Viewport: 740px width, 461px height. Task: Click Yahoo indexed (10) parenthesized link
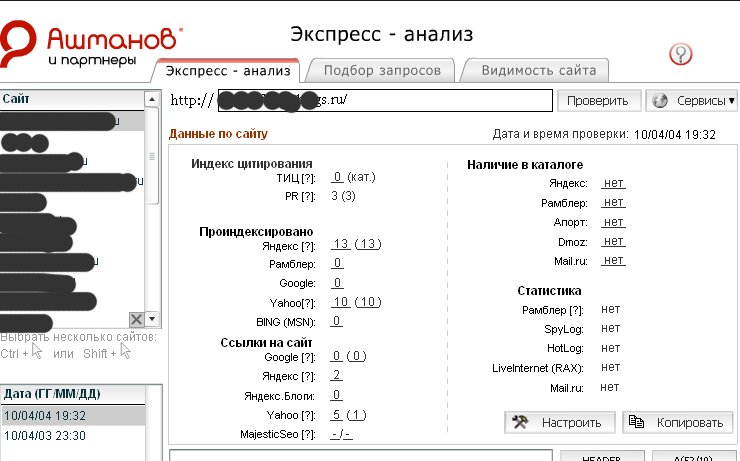pos(368,302)
